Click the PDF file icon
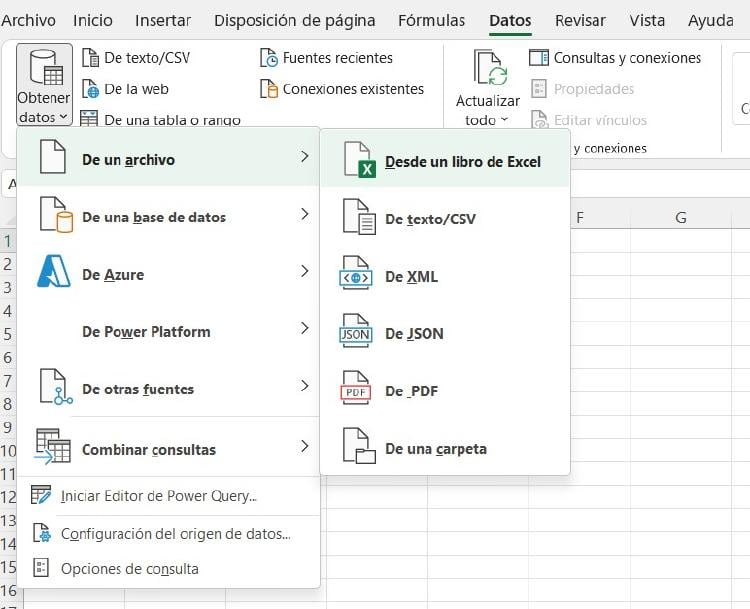The width and height of the screenshot is (750, 609). click(x=356, y=388)
